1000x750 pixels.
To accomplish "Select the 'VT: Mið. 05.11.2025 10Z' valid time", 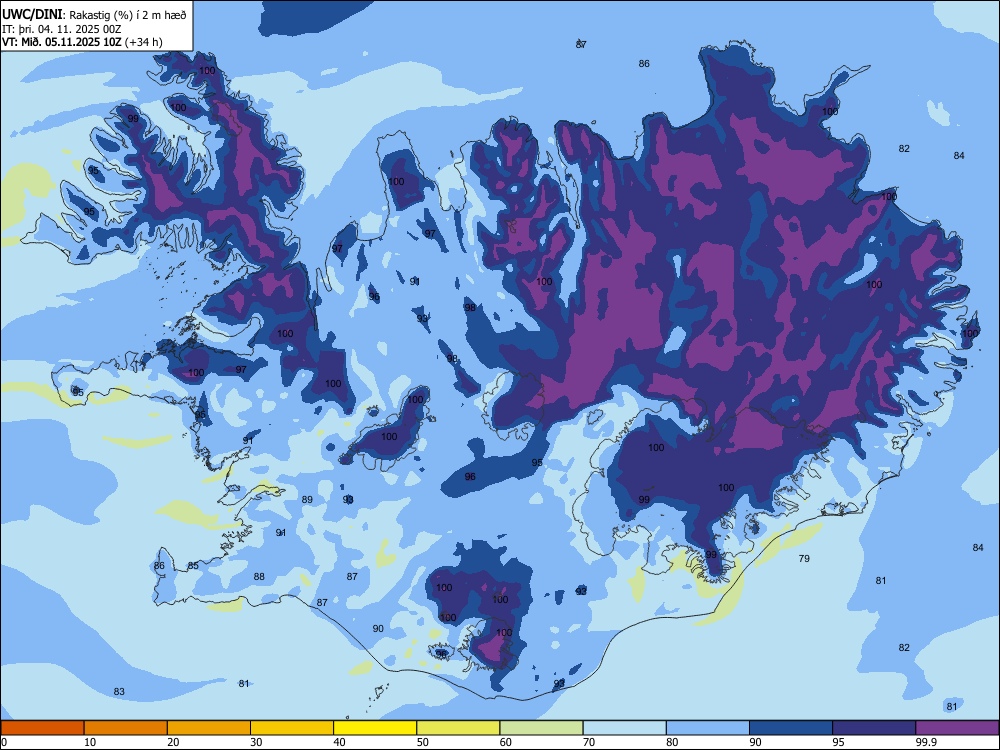I will [x=62, y=42].
